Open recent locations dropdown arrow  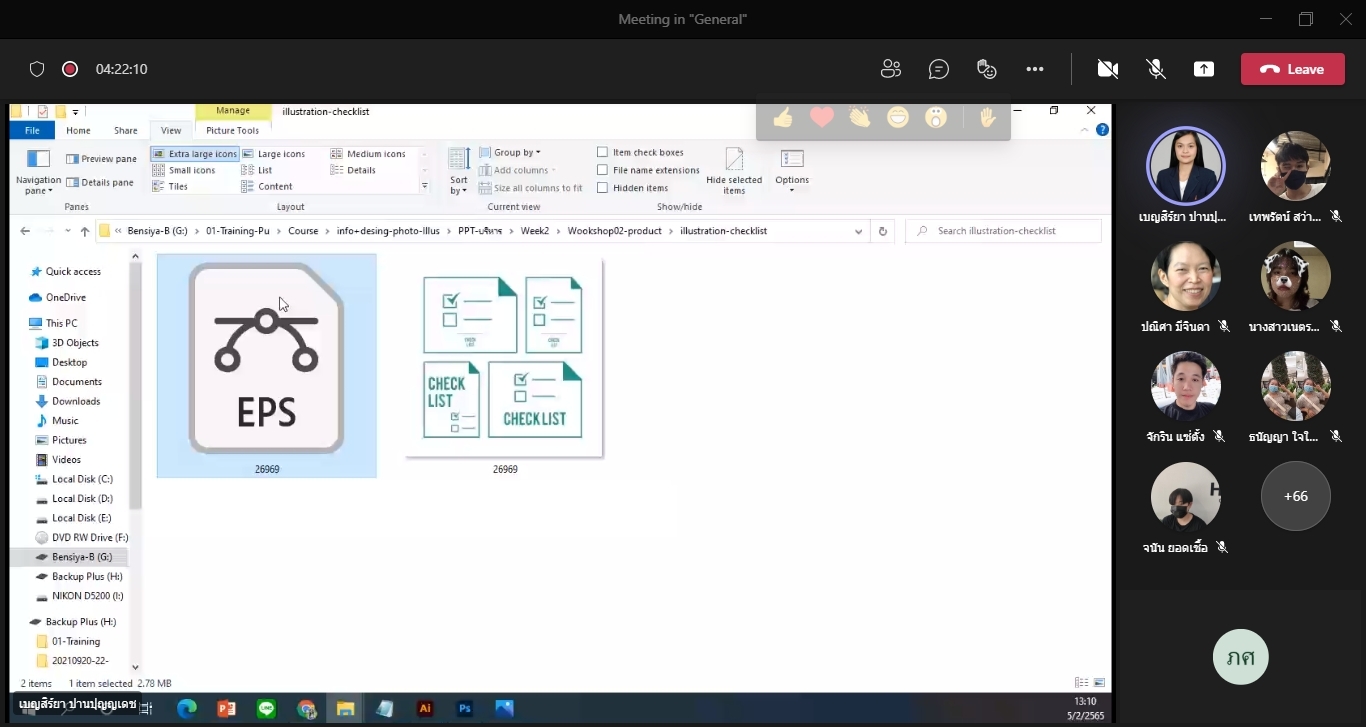coord(68,231)
